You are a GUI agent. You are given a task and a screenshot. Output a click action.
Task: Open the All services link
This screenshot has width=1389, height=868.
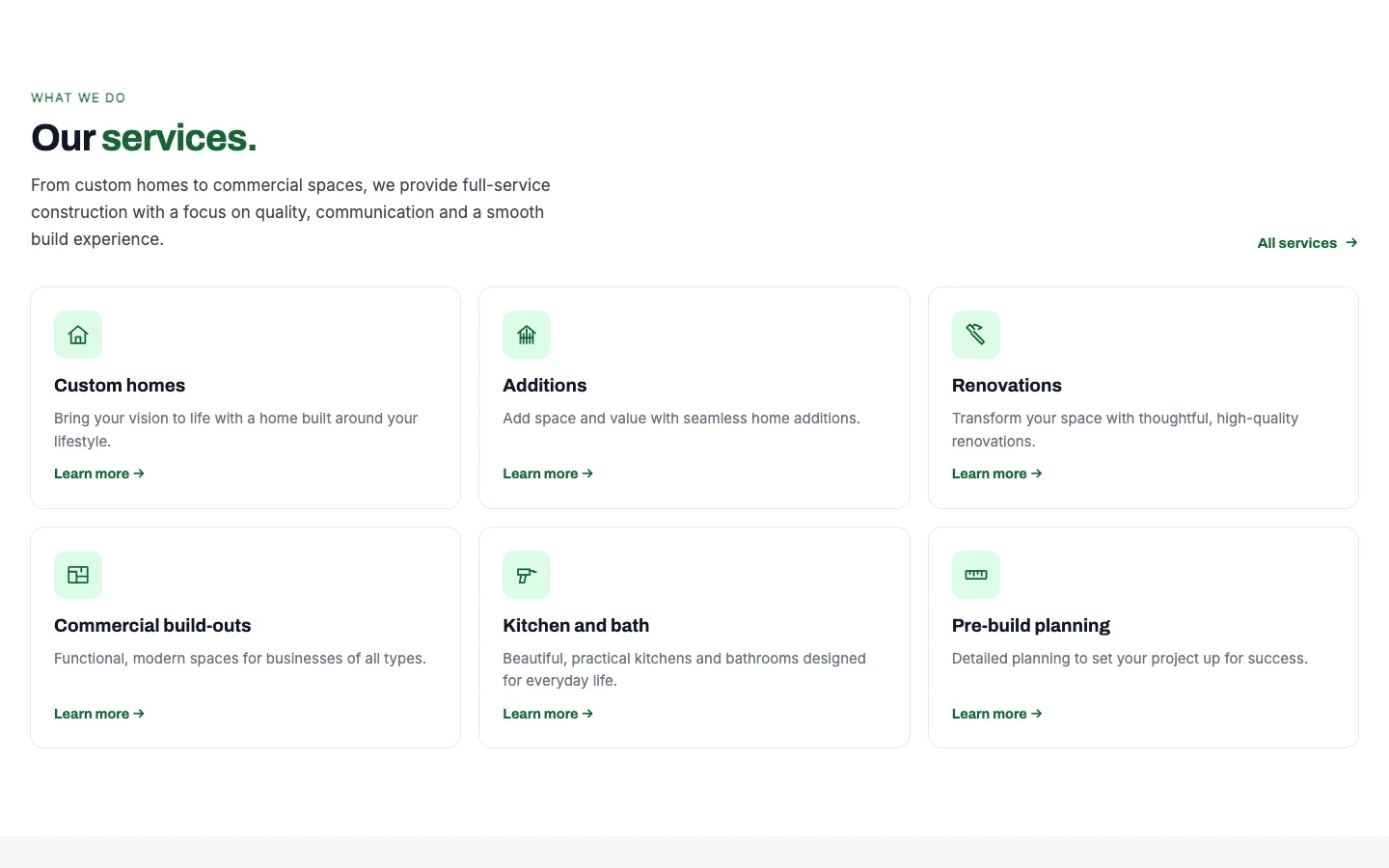(1307, 243)
